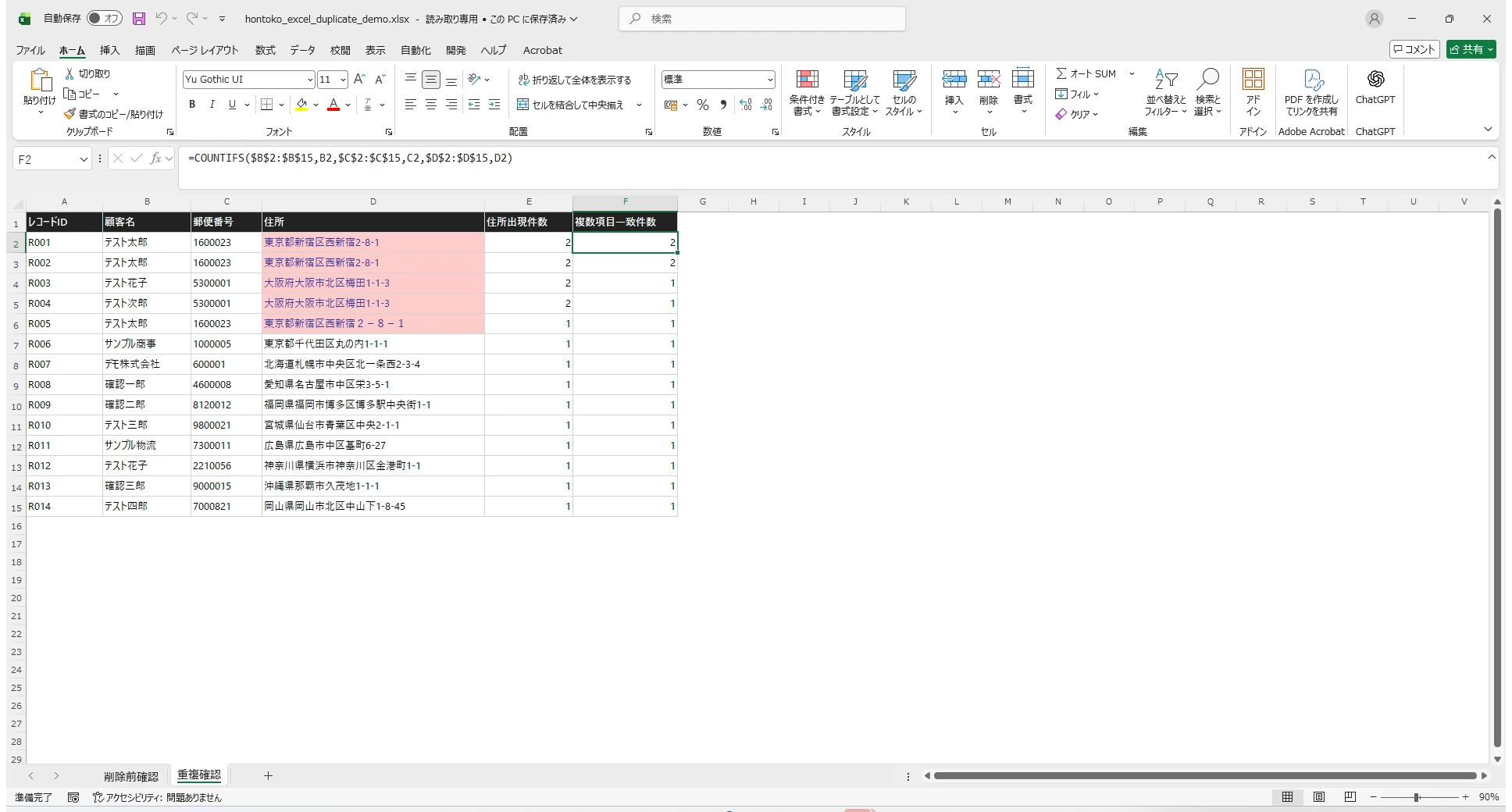Open the font name dropdown
1512x812 pixels.
point(310,80)
